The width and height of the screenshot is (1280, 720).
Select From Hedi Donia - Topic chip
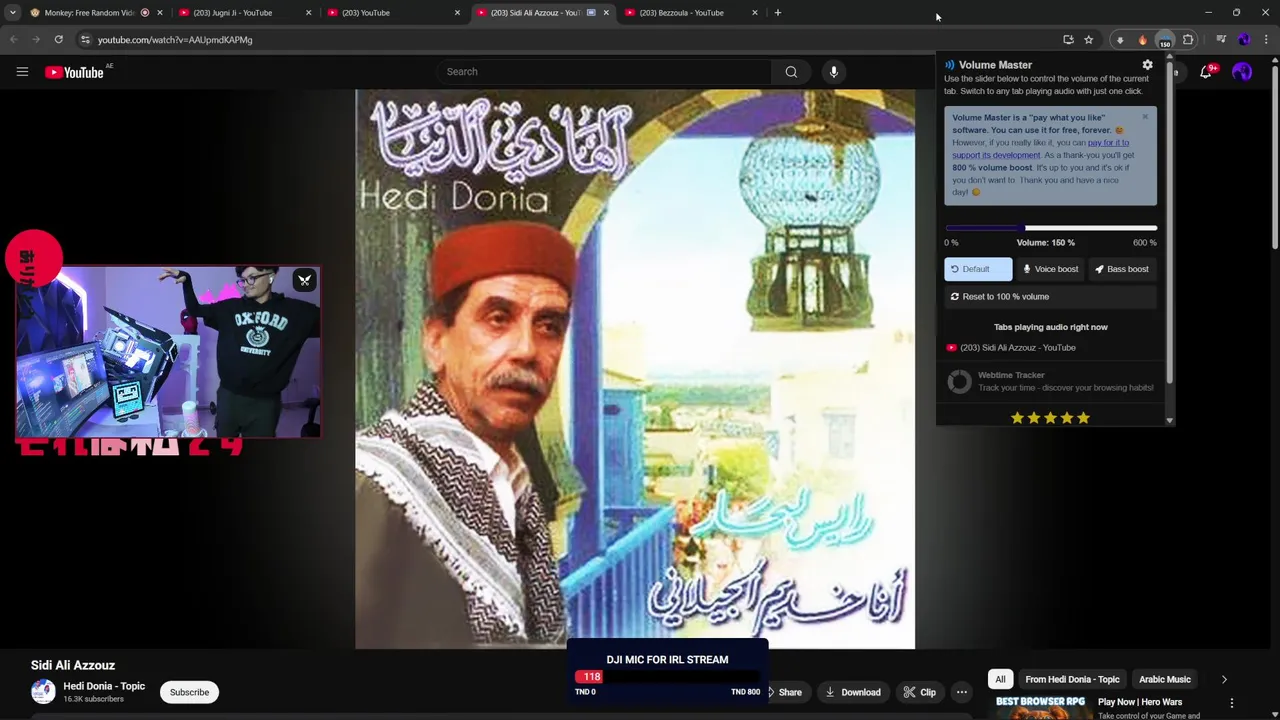pyautogui.click(x=1072, y=680)
